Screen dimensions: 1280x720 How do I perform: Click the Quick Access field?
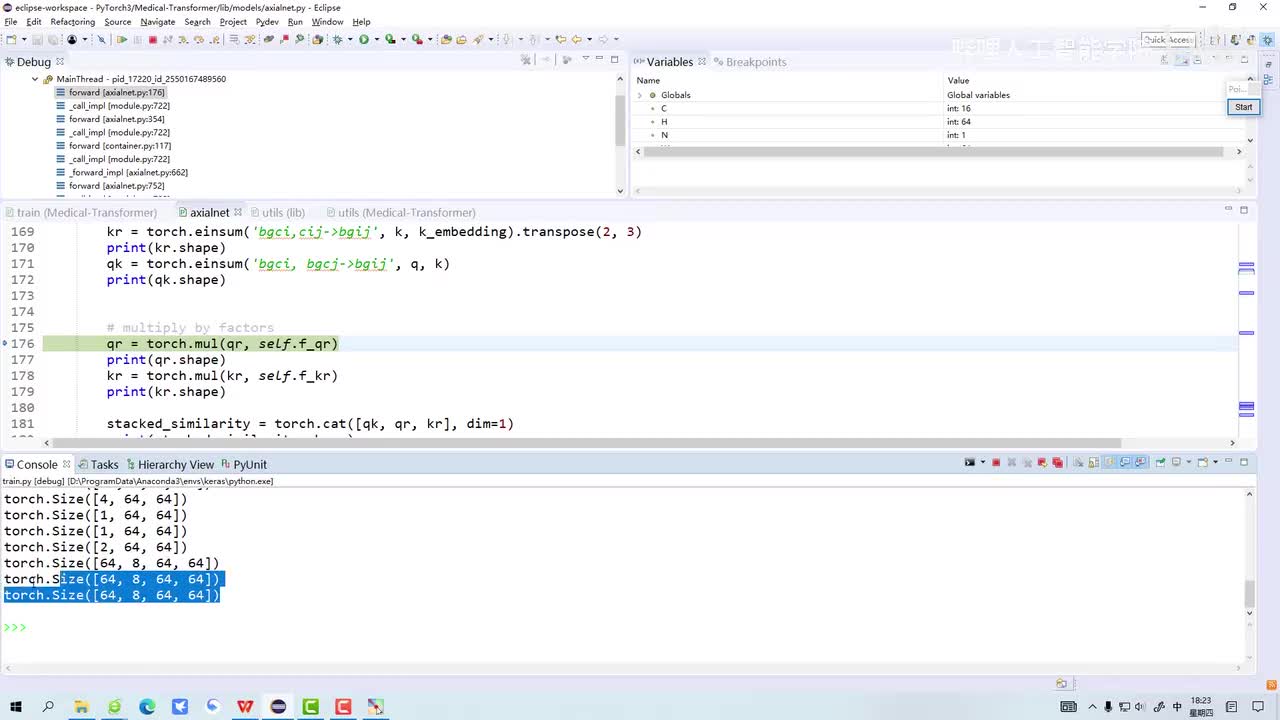[x=1167, y=40]
